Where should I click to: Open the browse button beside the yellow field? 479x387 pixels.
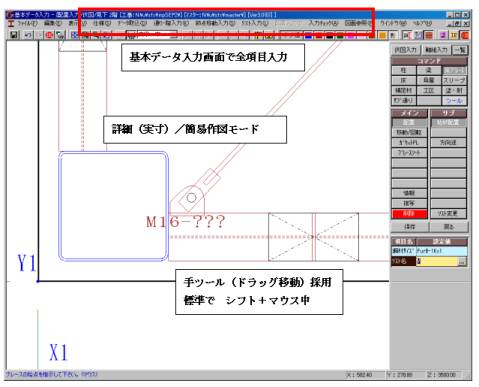462,262
